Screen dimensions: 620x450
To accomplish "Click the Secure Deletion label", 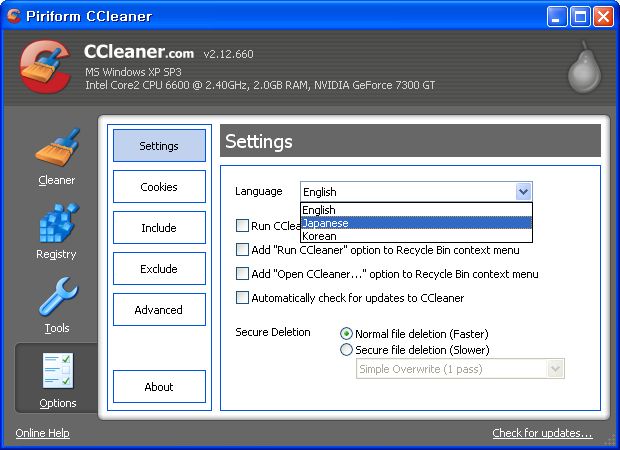I will point(273,332).
